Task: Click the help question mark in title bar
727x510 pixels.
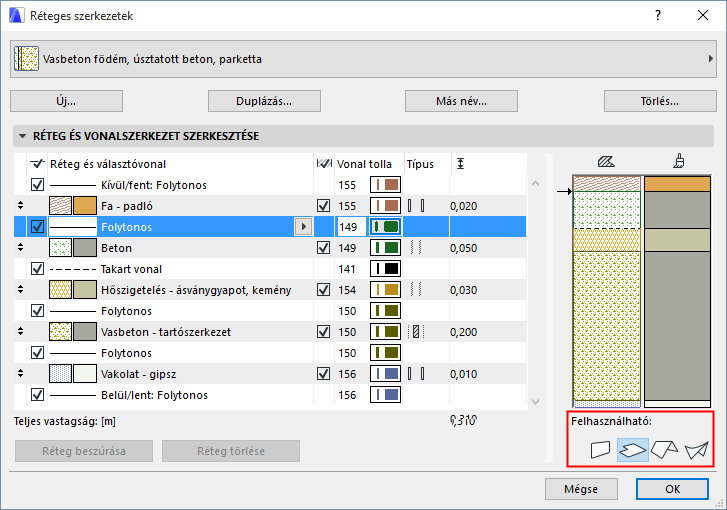Action: point(658,15)
